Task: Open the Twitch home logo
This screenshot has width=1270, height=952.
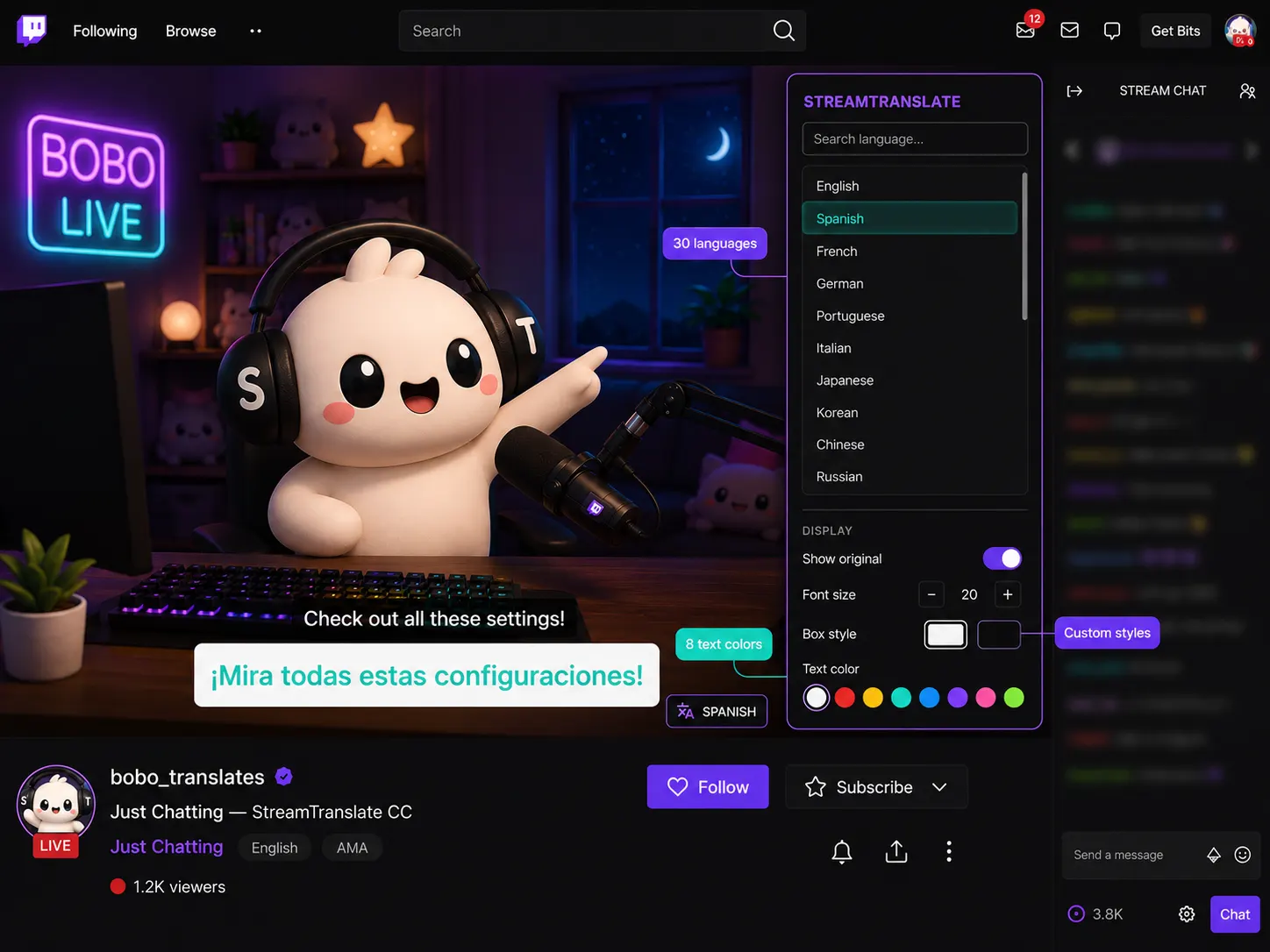Action: coord(32,30)
